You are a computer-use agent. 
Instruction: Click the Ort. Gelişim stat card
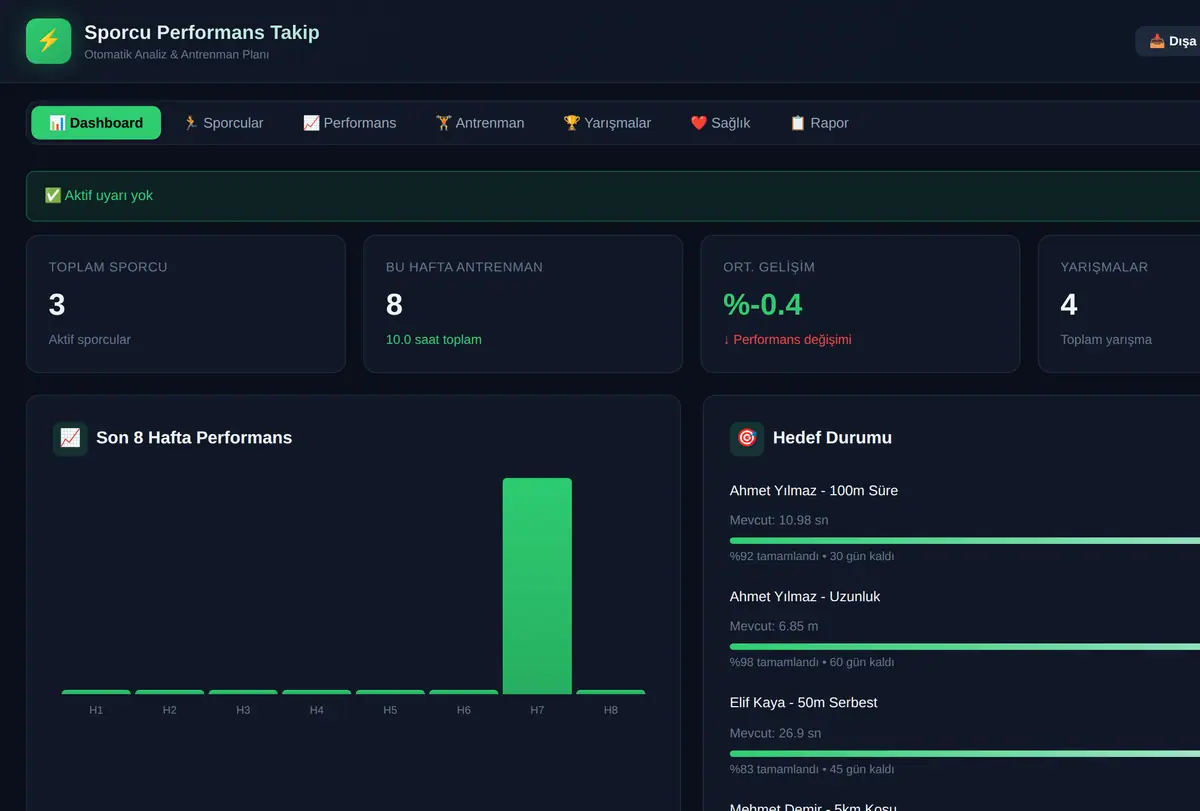(860, 304)
